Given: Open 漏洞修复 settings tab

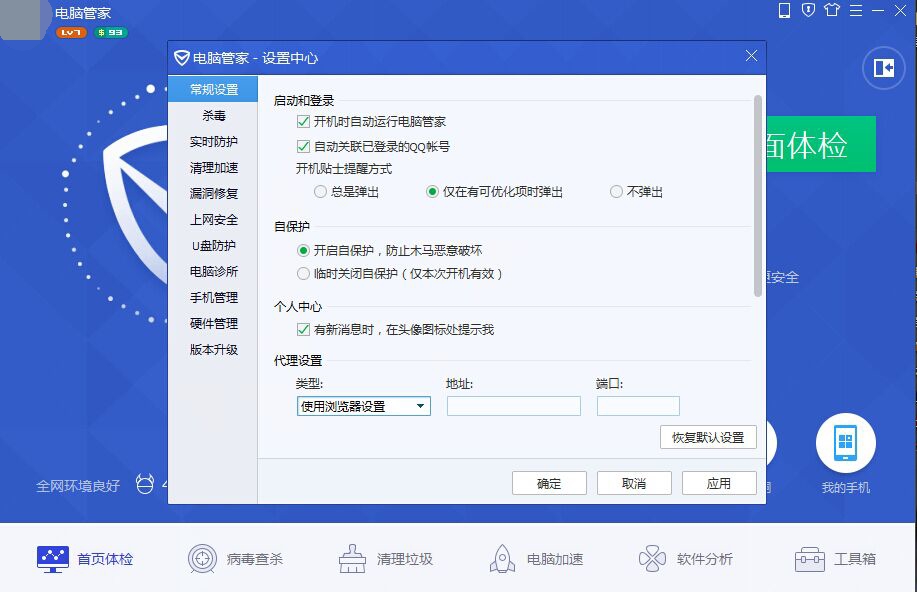Looking at the screenshot, I should tap(213, 194).
